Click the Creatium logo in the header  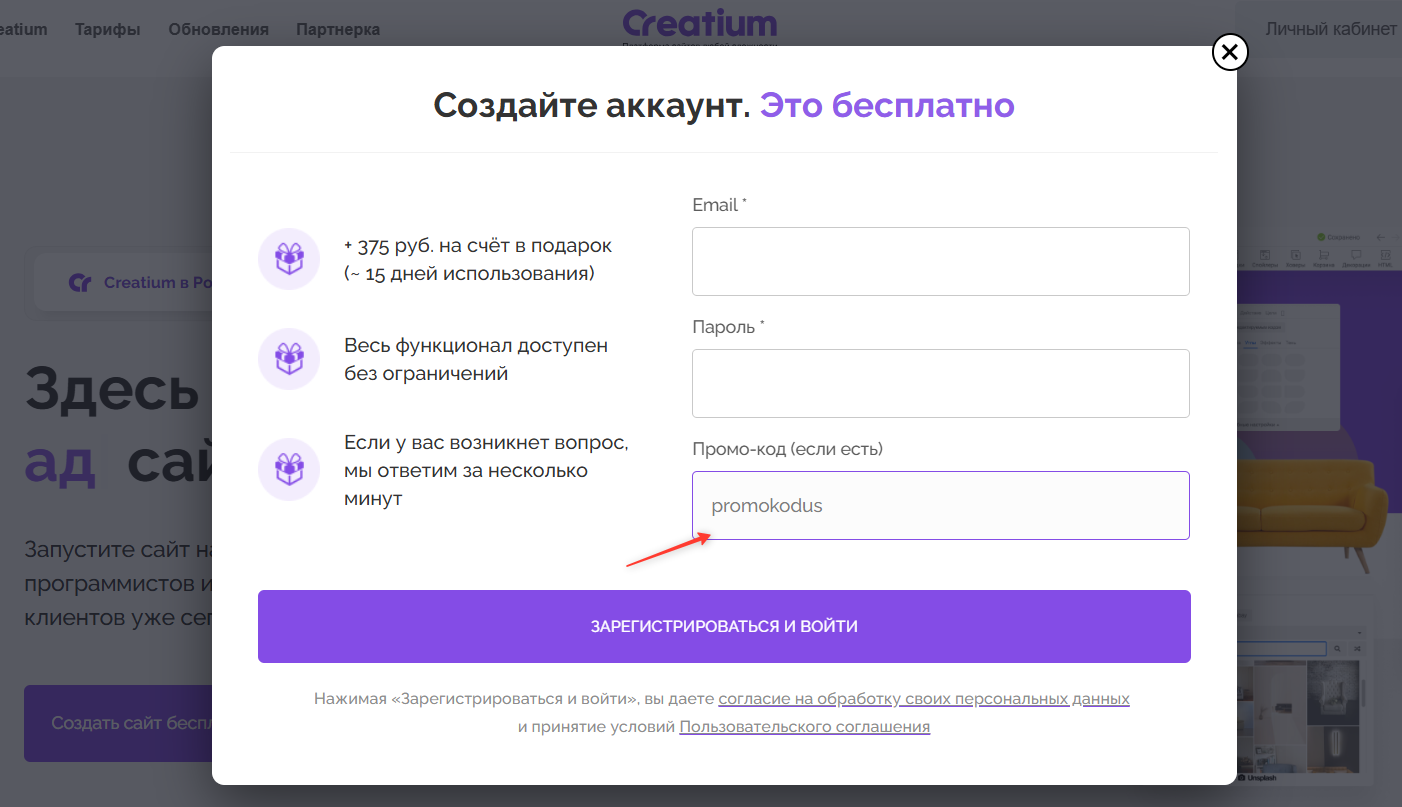coord(699,25)
